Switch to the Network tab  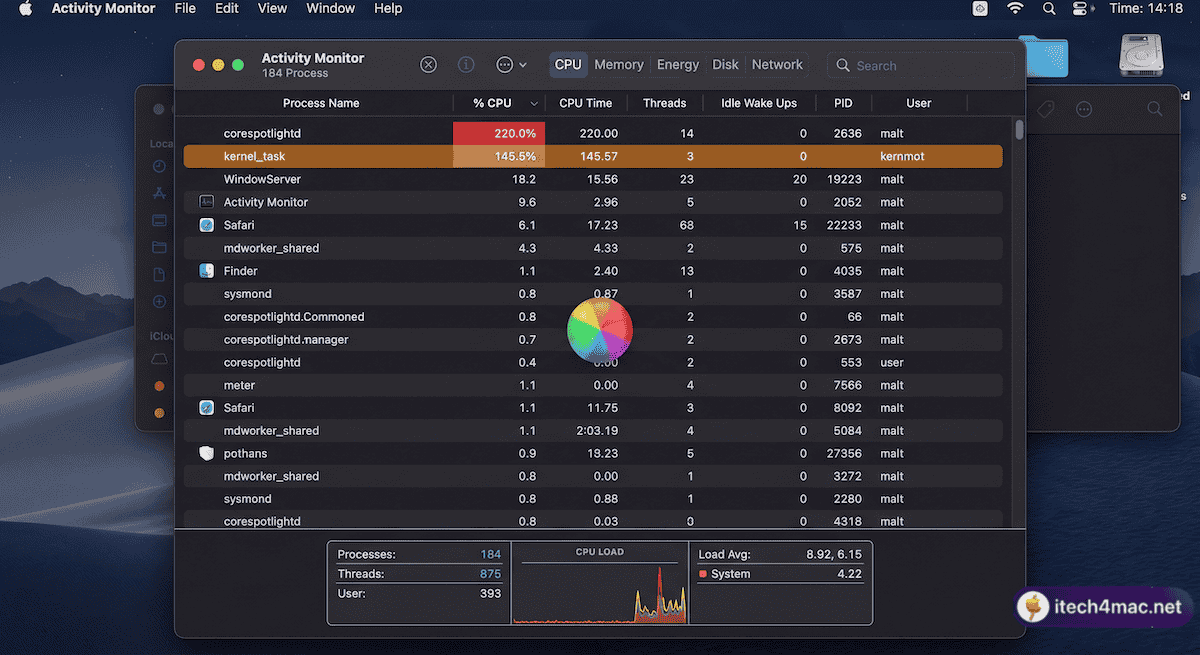click(777, 65)
